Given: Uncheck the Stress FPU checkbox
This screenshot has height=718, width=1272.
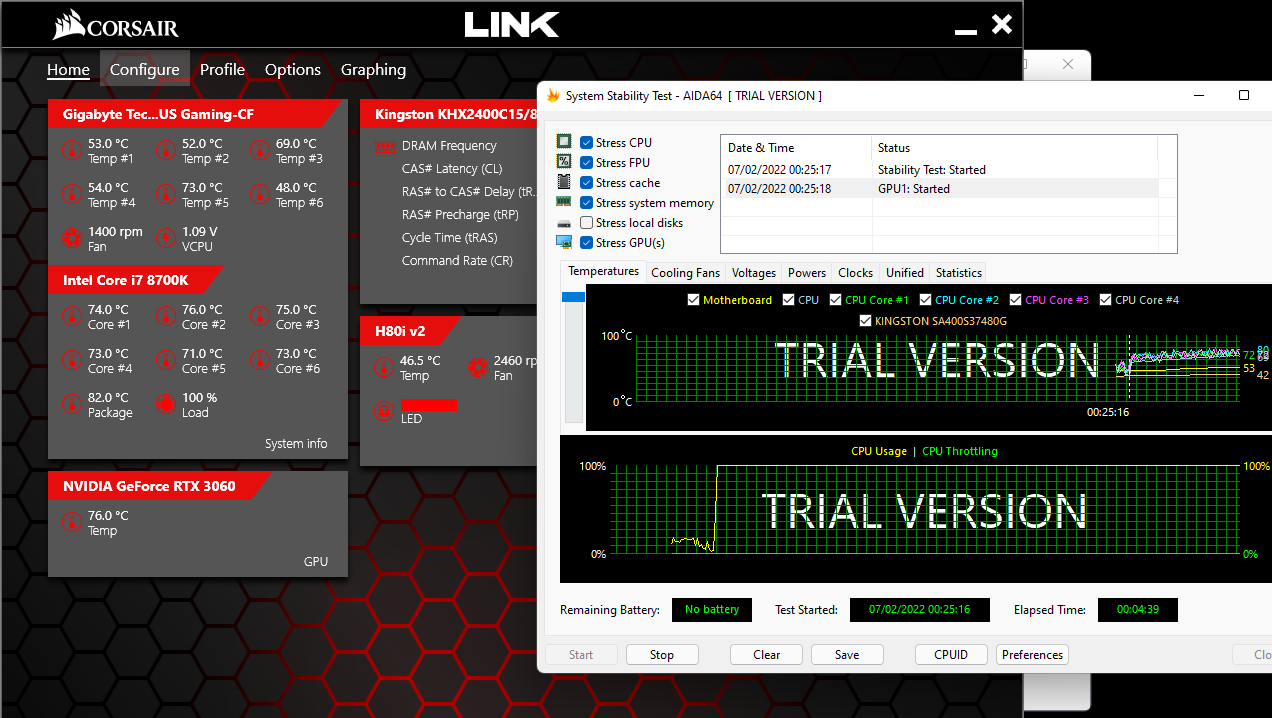Looking at the screenshot, I should click(586, 162).
